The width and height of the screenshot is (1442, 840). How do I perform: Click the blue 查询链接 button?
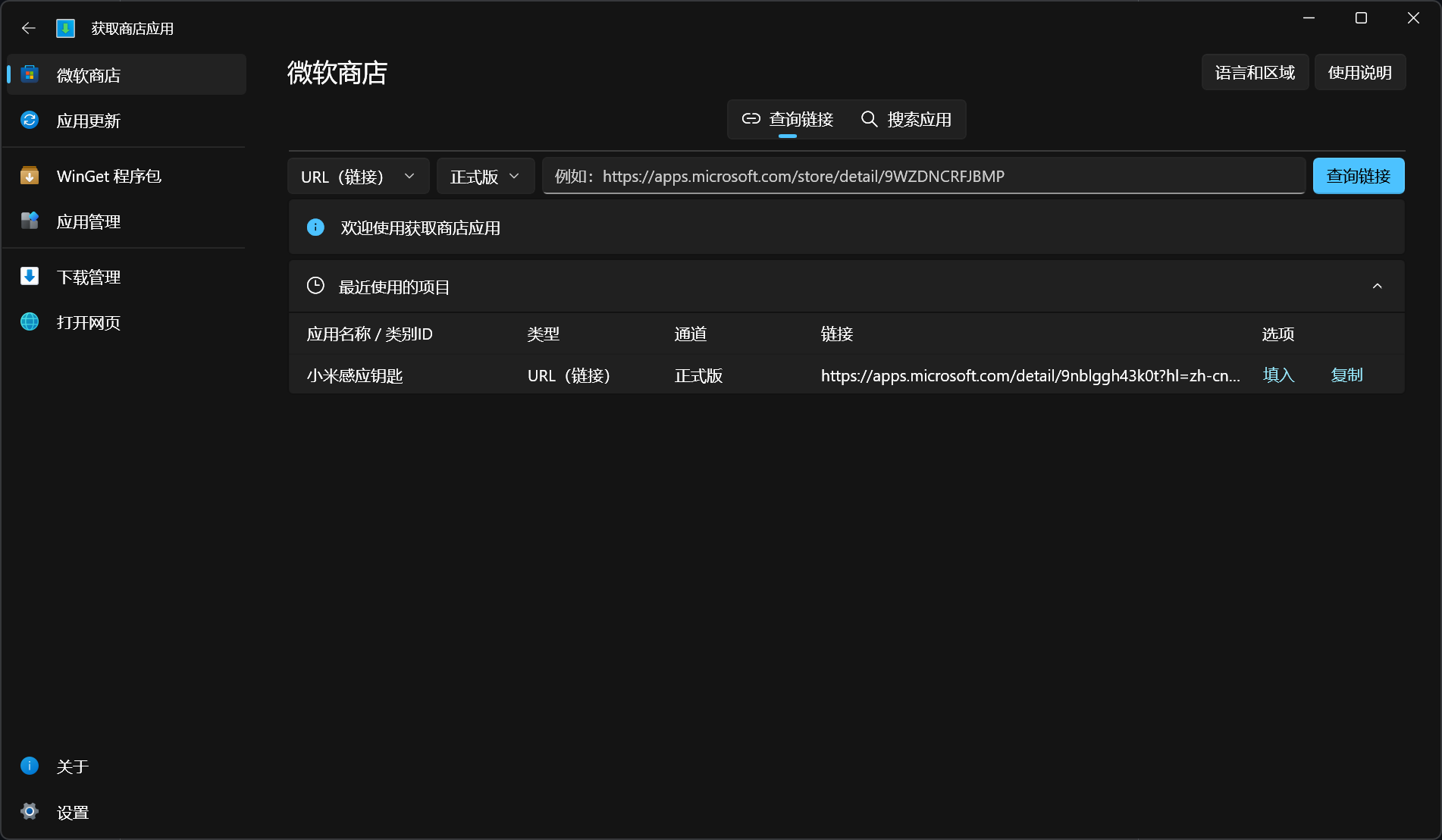coord(1358,176)
